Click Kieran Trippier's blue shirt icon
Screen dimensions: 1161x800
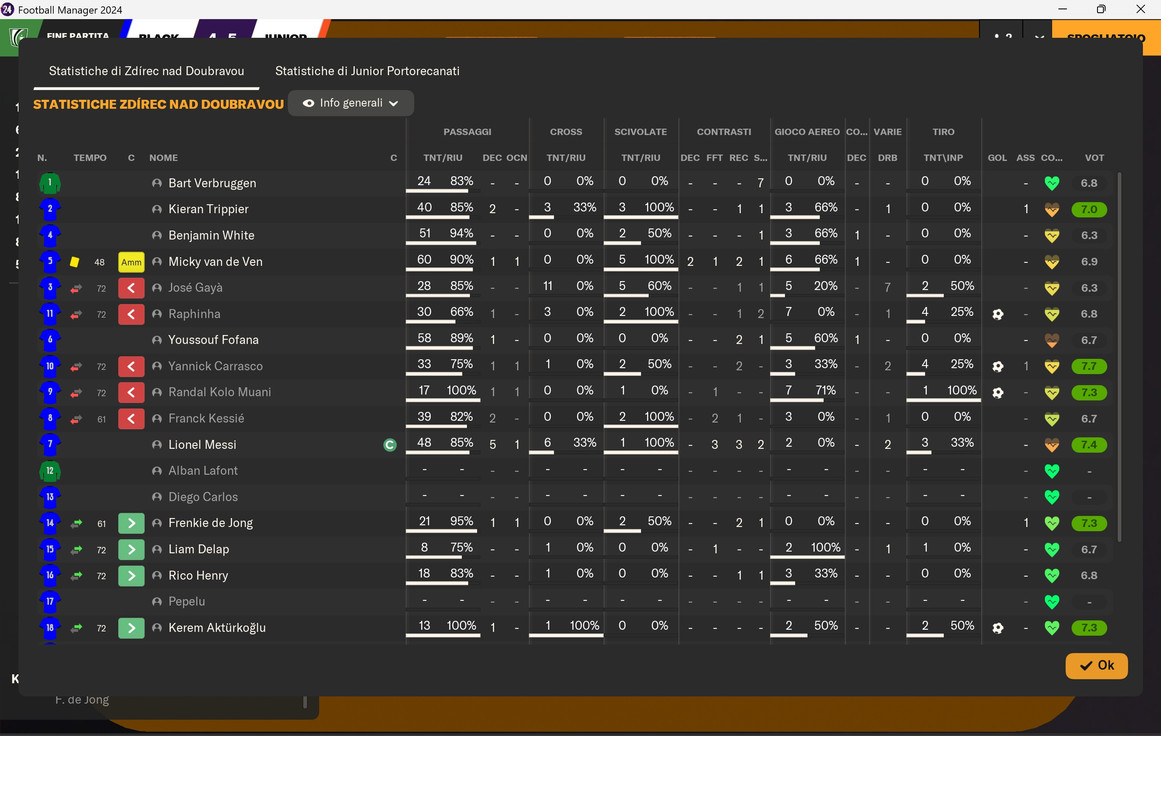point(50,209)
